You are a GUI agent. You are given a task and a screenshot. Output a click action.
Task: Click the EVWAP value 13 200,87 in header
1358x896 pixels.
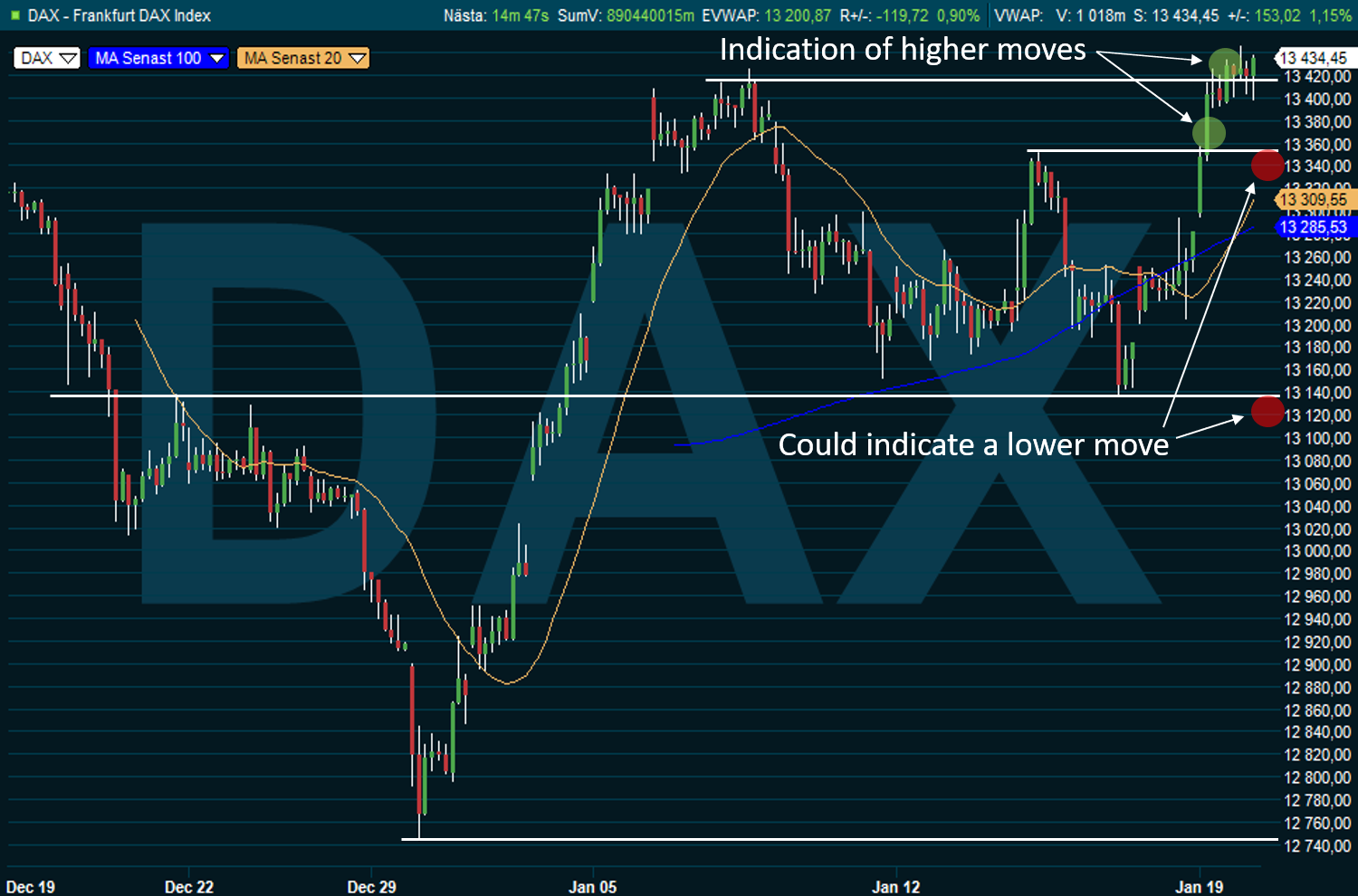pyautogui.click(x=797, y=15)
